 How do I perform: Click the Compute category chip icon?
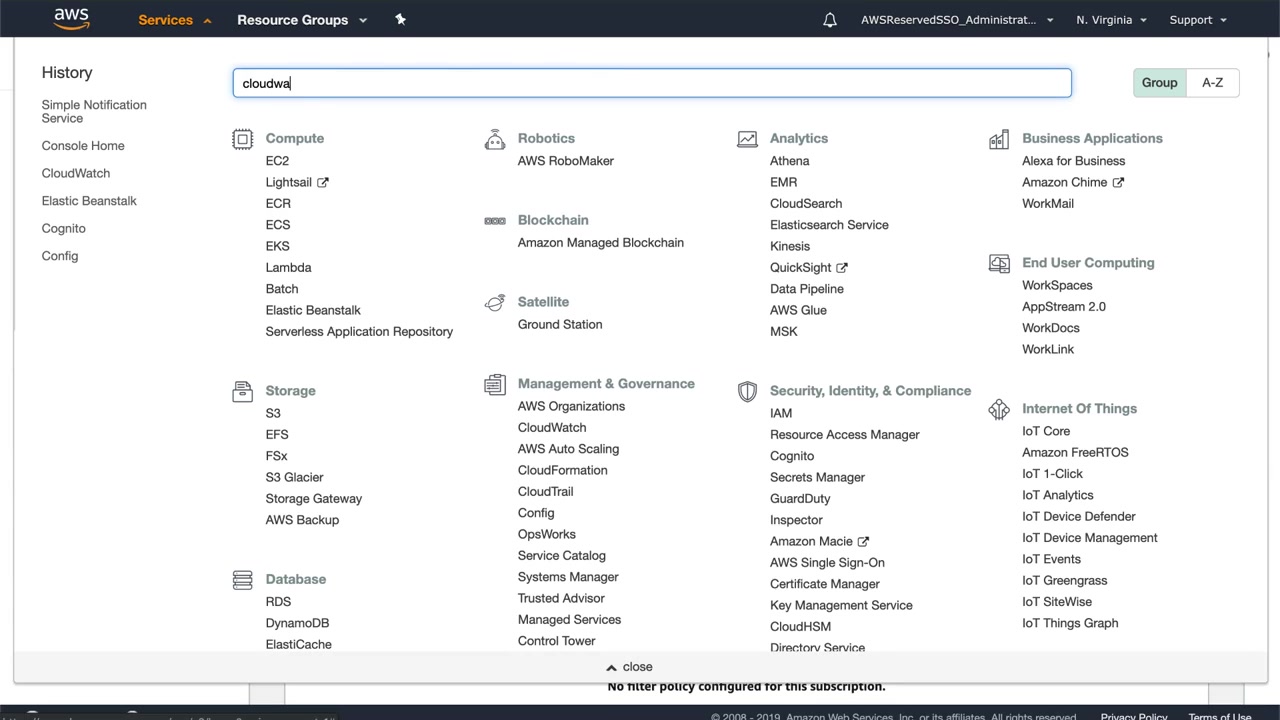242,139
